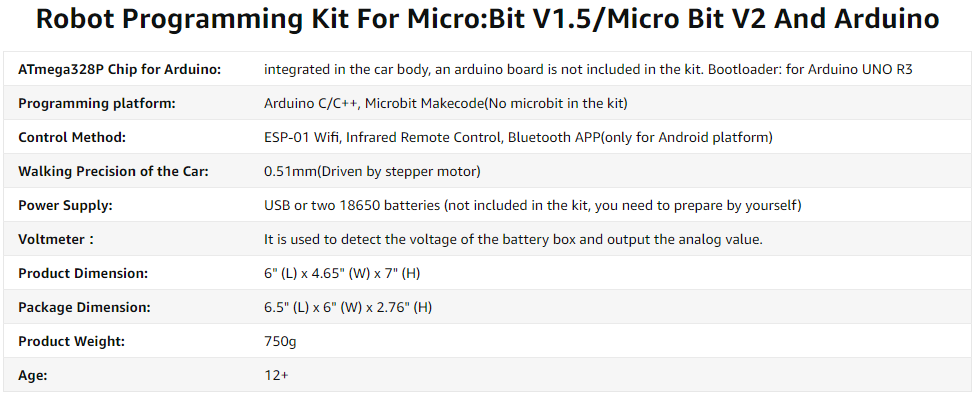This screenshot has width=975, height=395.
Task: Select the Product Weight label
Action: coord(72,342)
